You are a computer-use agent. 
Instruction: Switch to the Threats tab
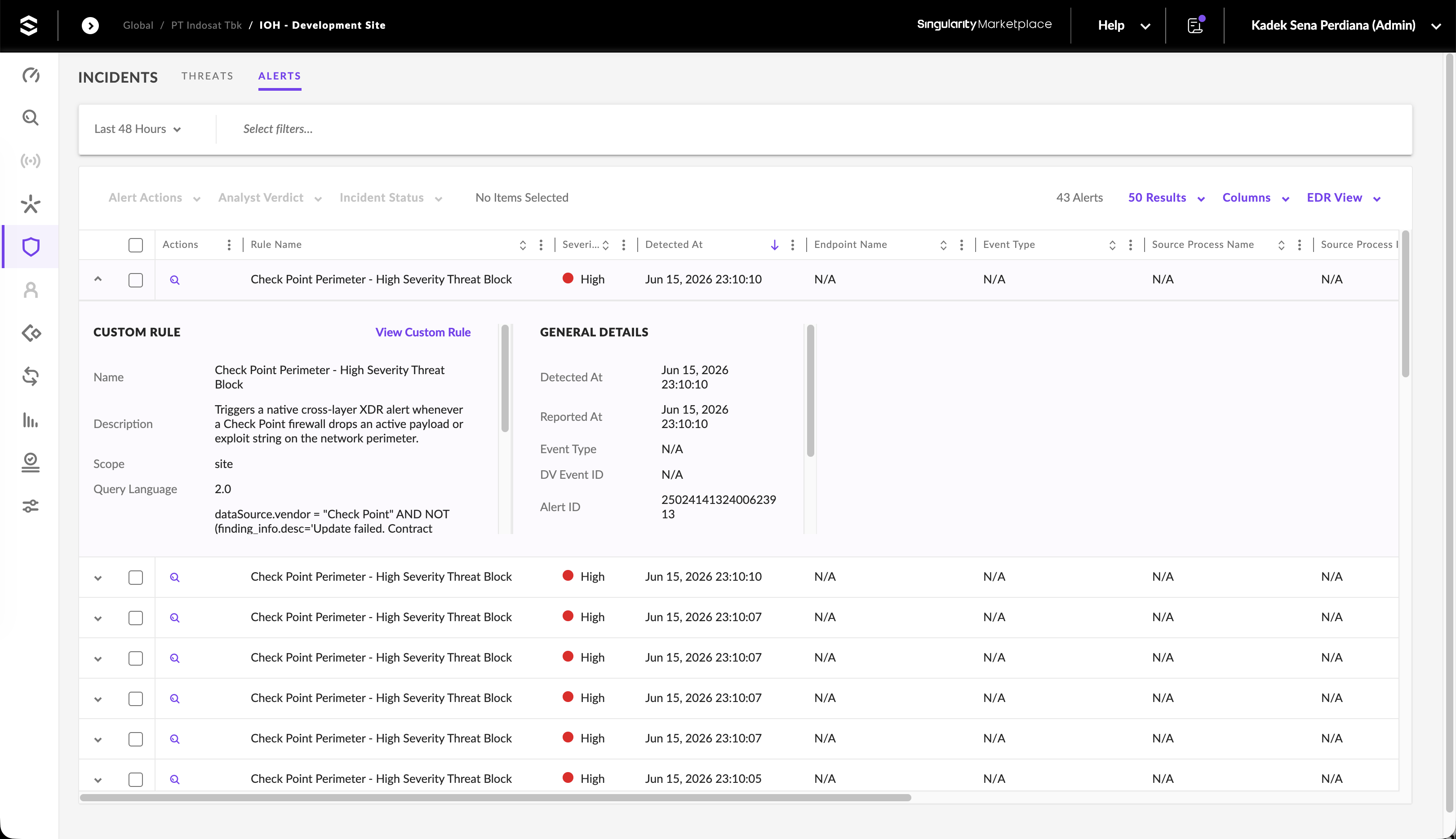pos(208,76)
